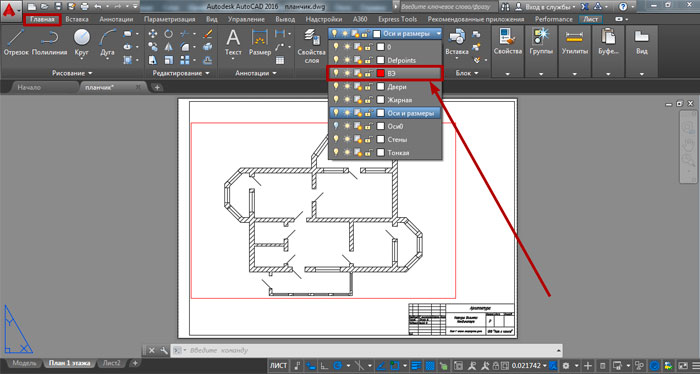
Task: Expand the Рисование panel arrow
Action: [90, 73]
